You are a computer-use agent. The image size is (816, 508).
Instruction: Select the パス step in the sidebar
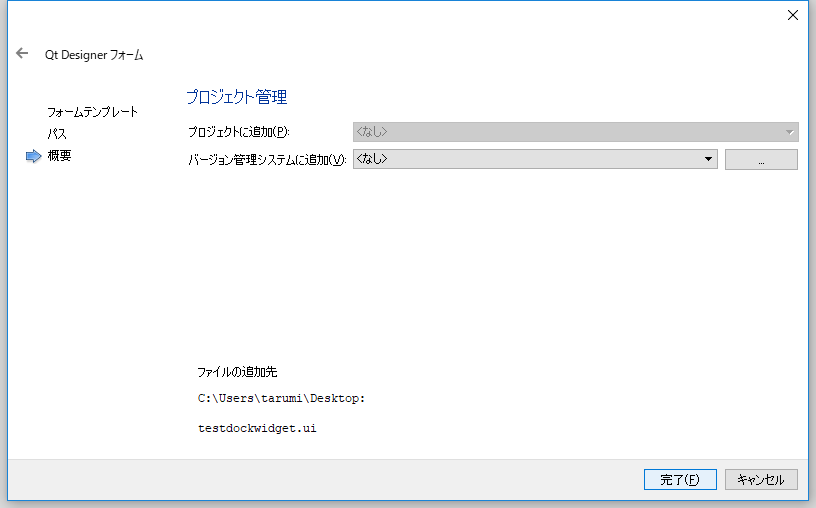pos(57,134)
